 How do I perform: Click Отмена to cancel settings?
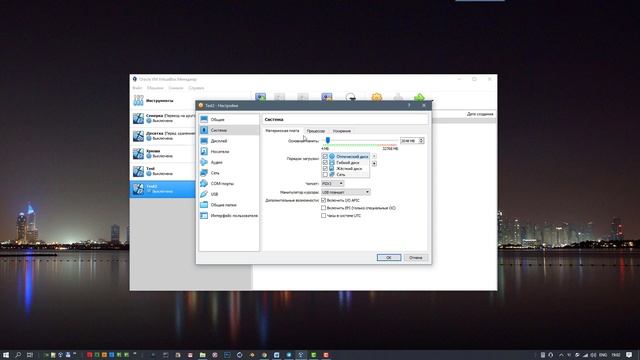(416, 258)
